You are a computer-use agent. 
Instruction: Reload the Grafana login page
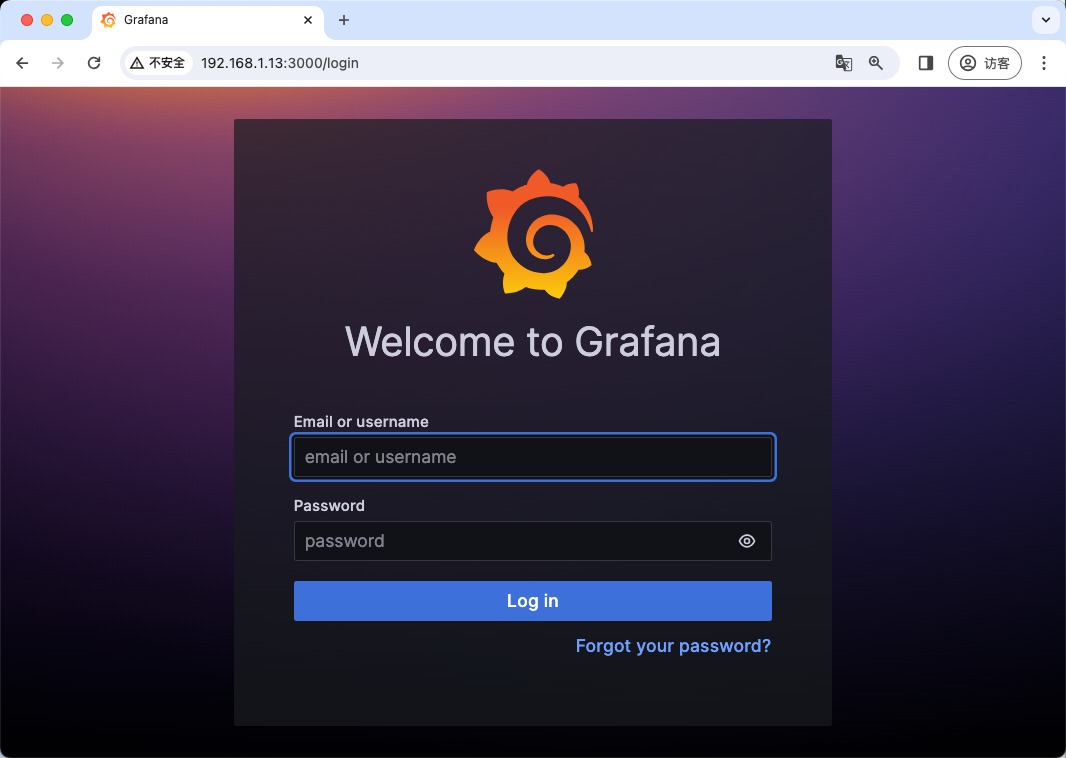pyautogui.click(x=94, y=63)
